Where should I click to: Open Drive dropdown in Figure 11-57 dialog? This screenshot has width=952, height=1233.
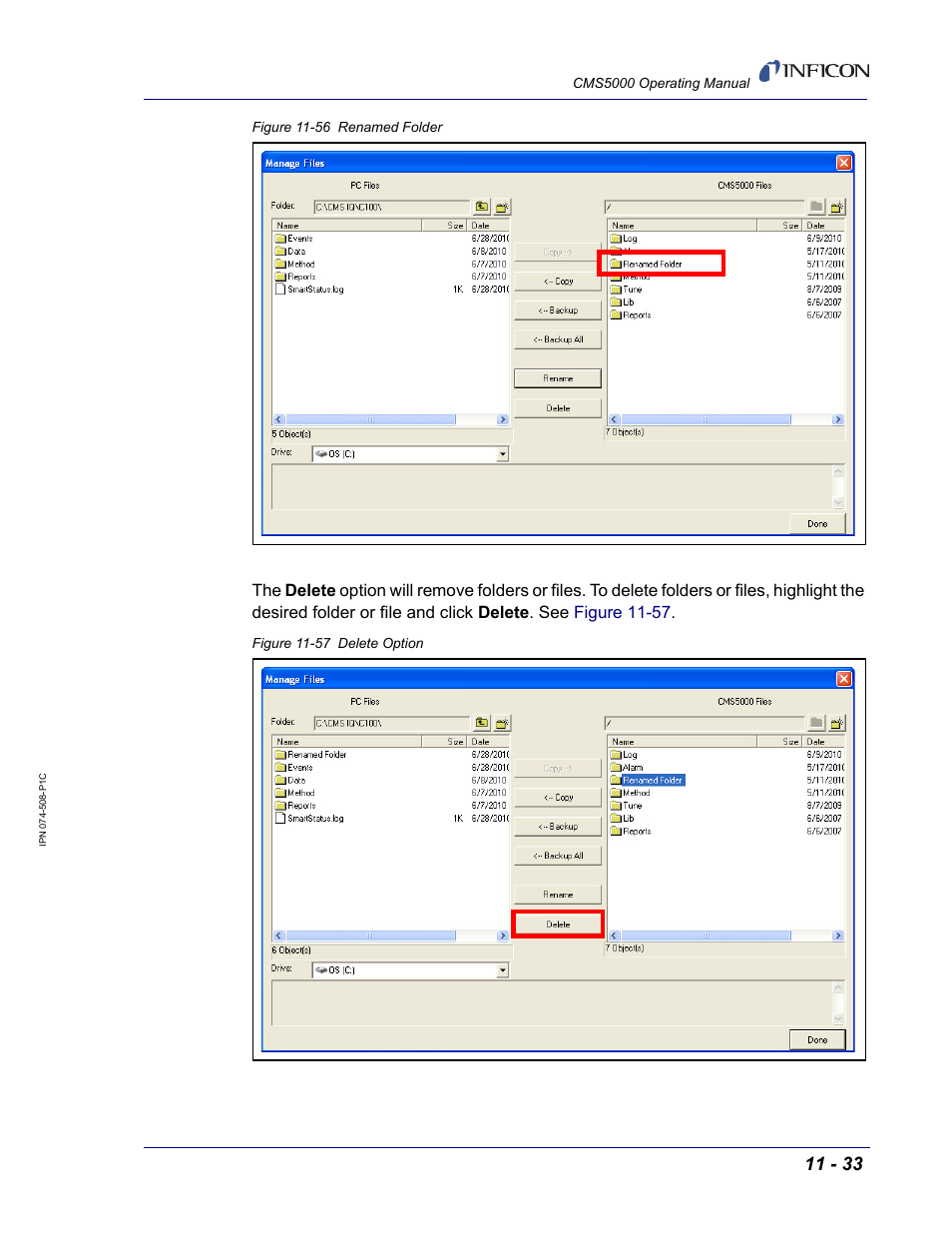(502, 970)
